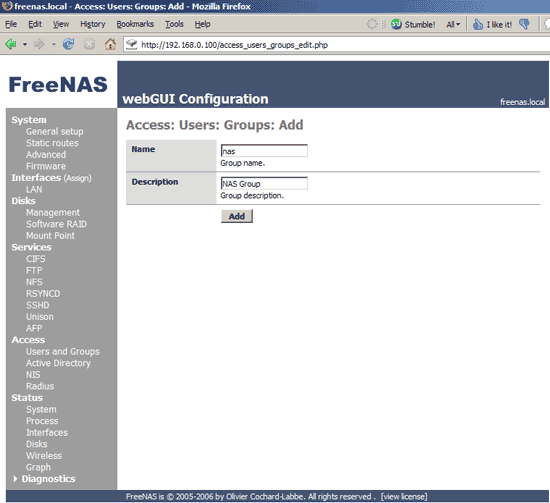Open the All topics dropdown
Viewport: 550px width, 503px height.
453,24
